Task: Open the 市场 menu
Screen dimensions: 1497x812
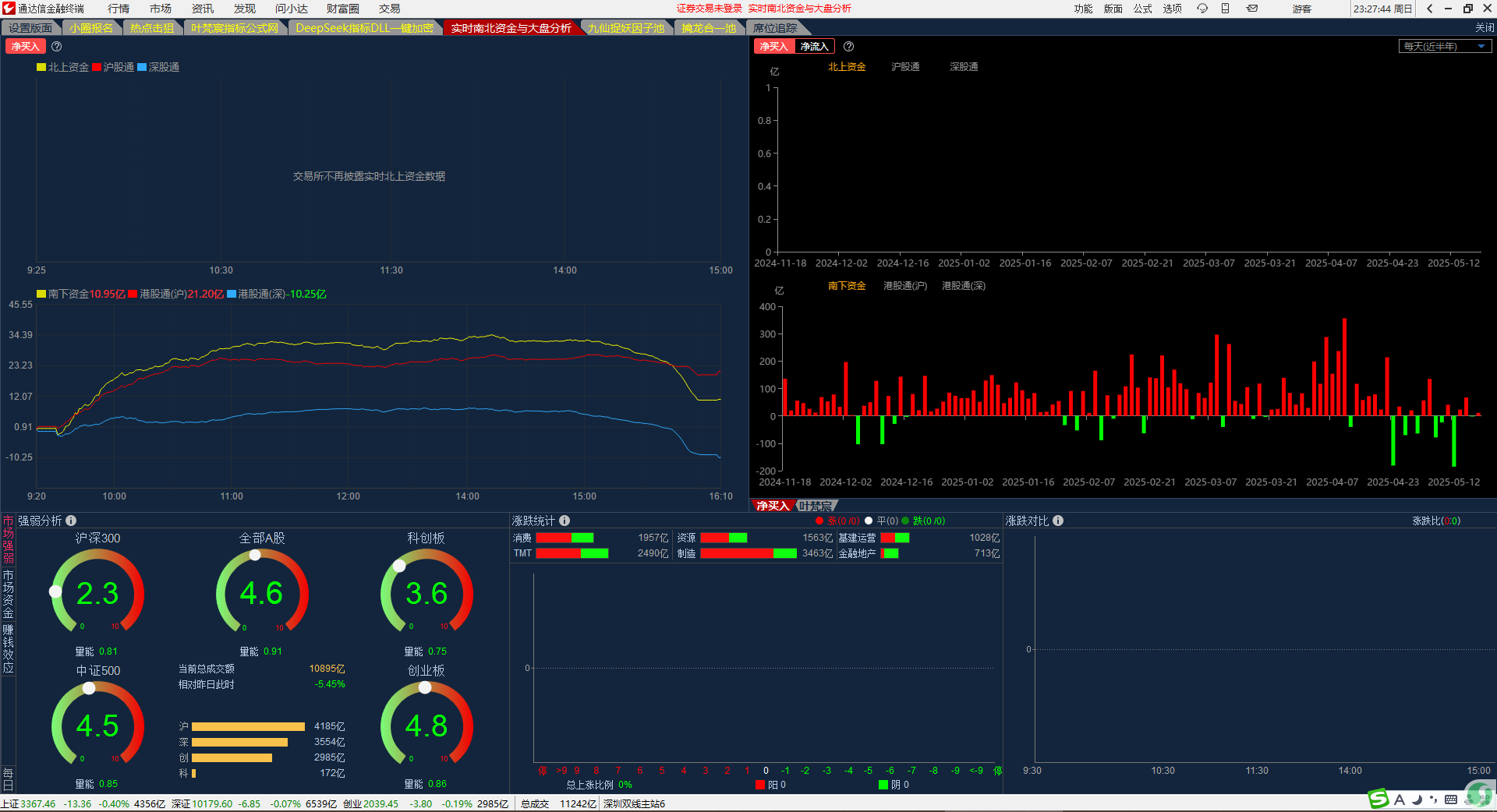Action: (161, 9)
